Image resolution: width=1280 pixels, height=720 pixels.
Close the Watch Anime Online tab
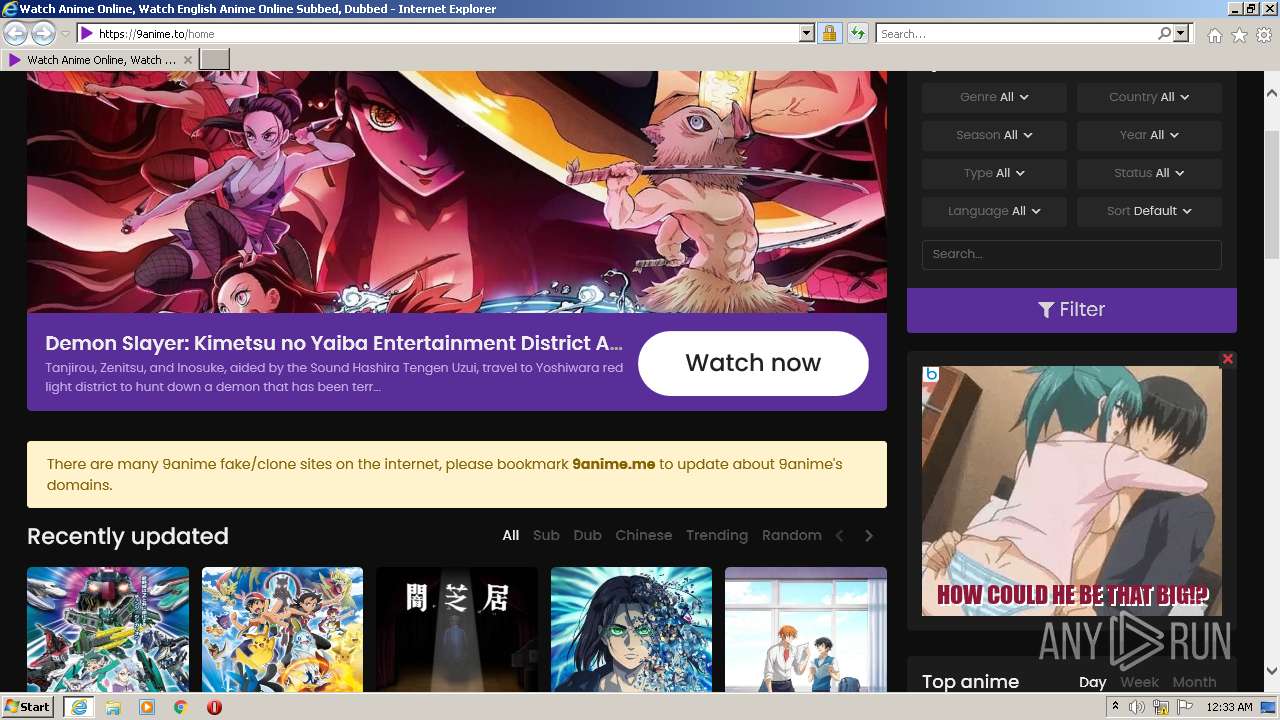[188, 60]
